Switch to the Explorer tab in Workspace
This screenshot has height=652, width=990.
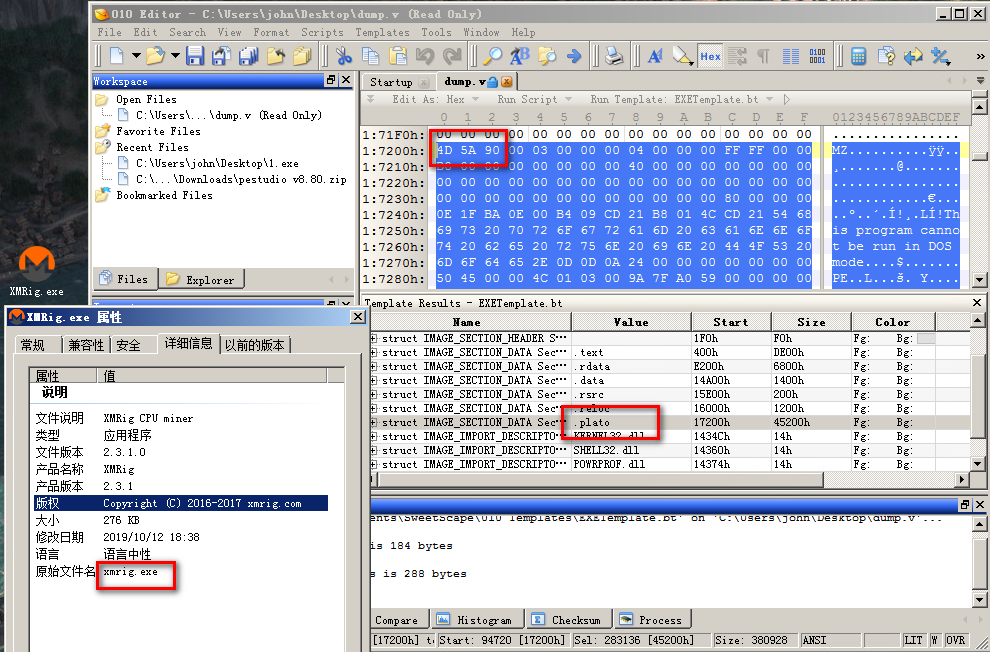pyautogui.click(x=201, y=279)
